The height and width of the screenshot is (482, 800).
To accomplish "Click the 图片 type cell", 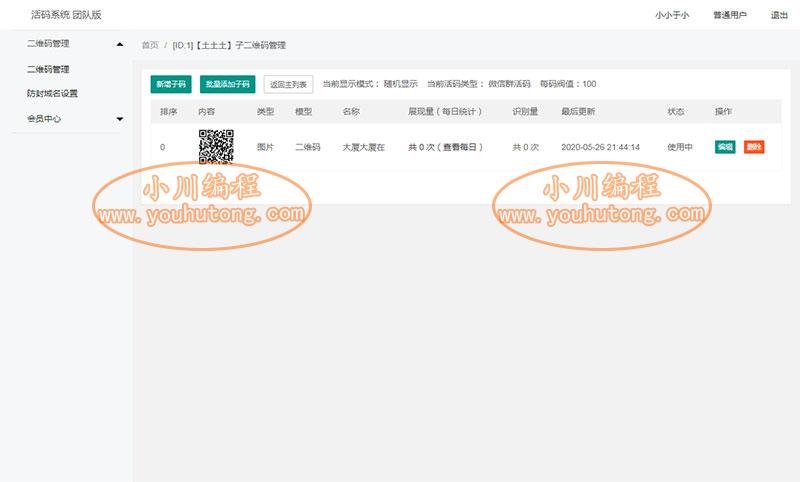I will (x=265, y=147).
